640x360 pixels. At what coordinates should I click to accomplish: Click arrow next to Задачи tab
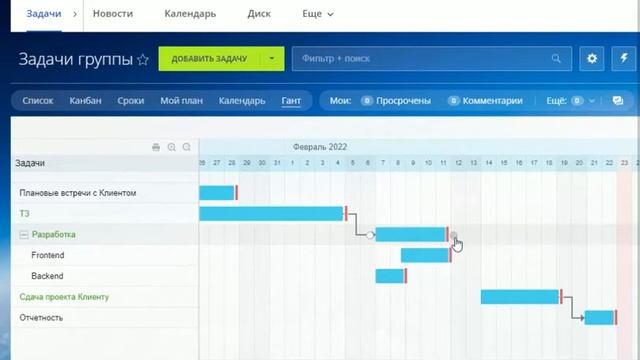pyautogui.click(x=75, y=14)
